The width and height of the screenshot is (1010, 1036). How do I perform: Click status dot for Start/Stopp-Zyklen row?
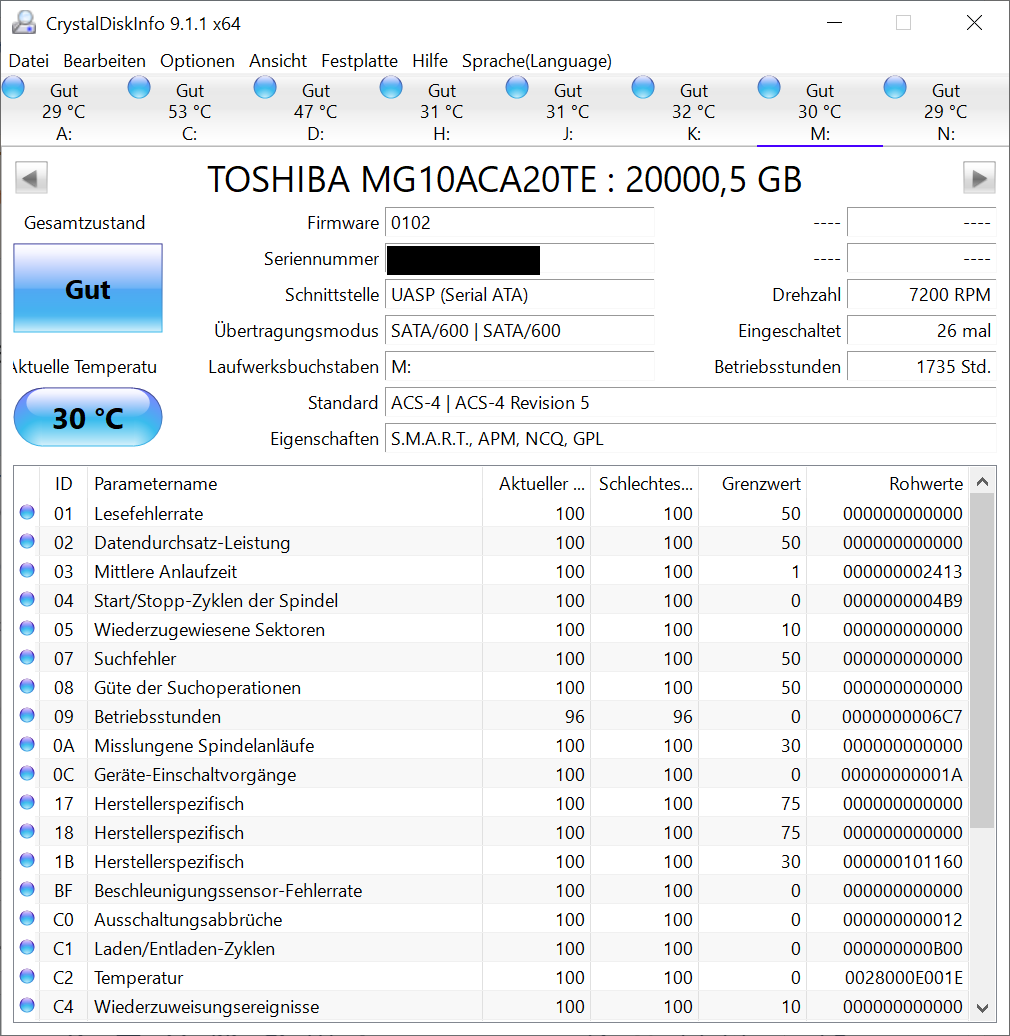pyautogui.click(x=27, y=599)
